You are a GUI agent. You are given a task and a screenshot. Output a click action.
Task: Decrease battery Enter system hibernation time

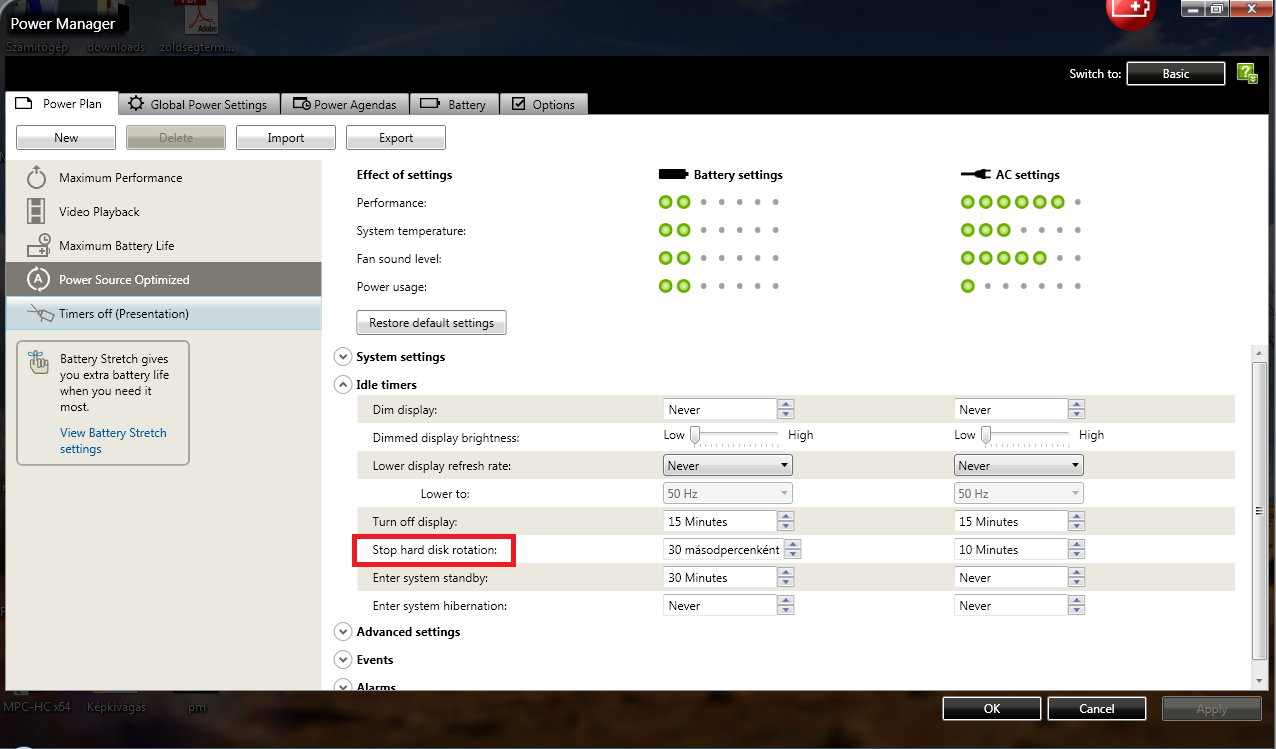786,611
